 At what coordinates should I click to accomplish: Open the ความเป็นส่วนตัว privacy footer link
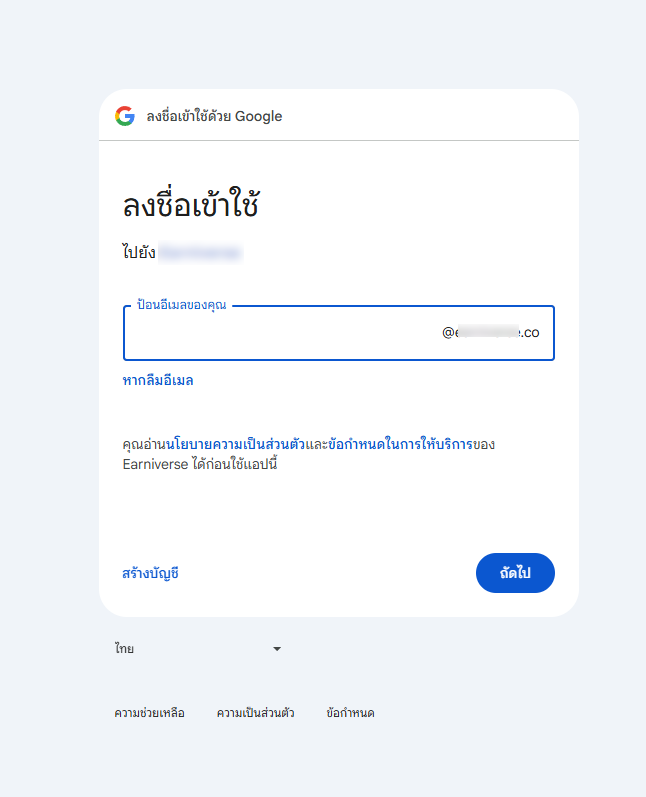tap(255, 713)
